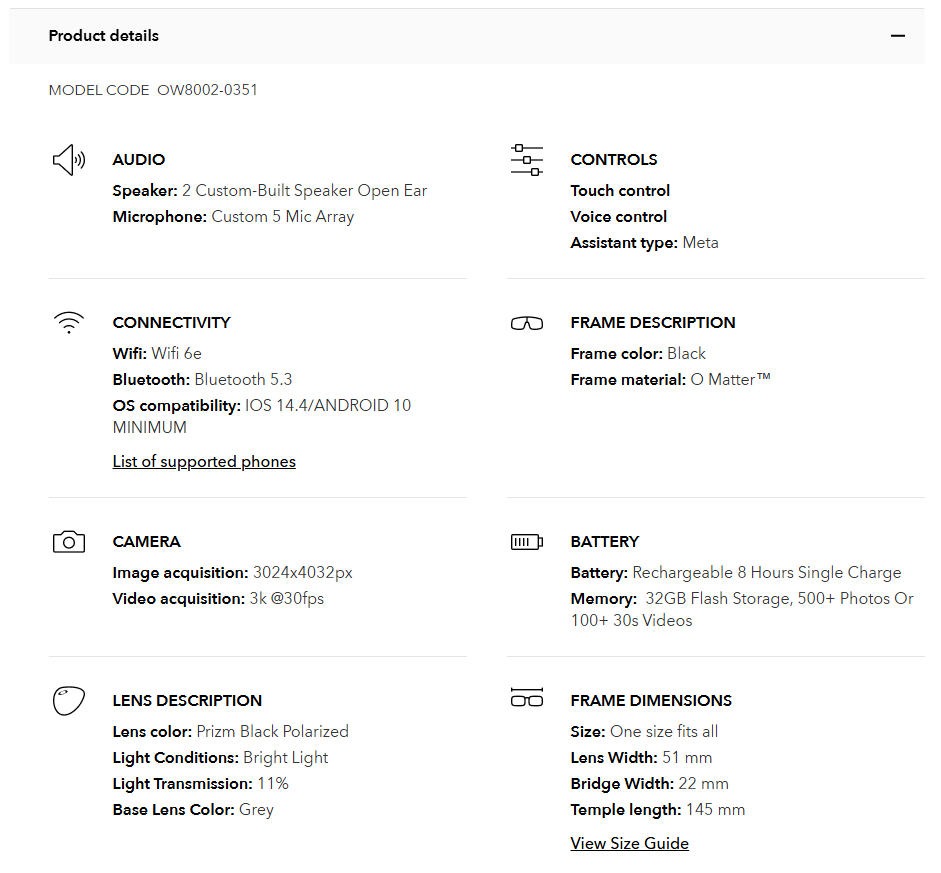Click the Lens Description lens icon
Viewport: 941px width, 873px height.
click(68, 700)
